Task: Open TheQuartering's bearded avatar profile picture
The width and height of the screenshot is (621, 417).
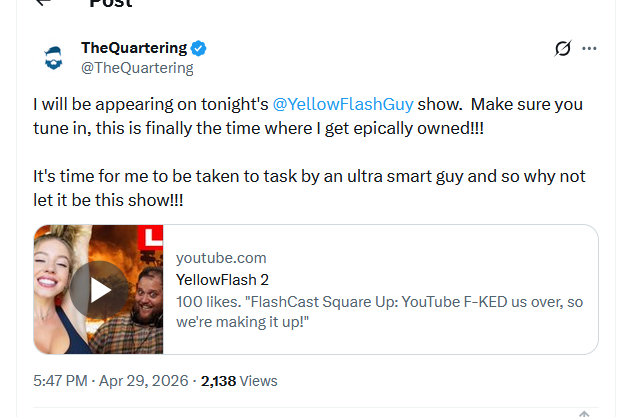Action: 53,58
